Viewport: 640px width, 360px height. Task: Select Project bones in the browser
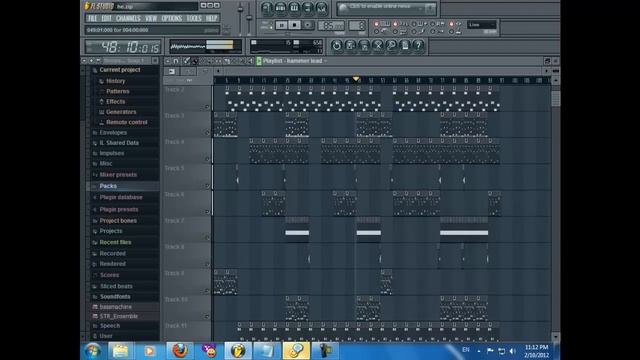[118, 221]
